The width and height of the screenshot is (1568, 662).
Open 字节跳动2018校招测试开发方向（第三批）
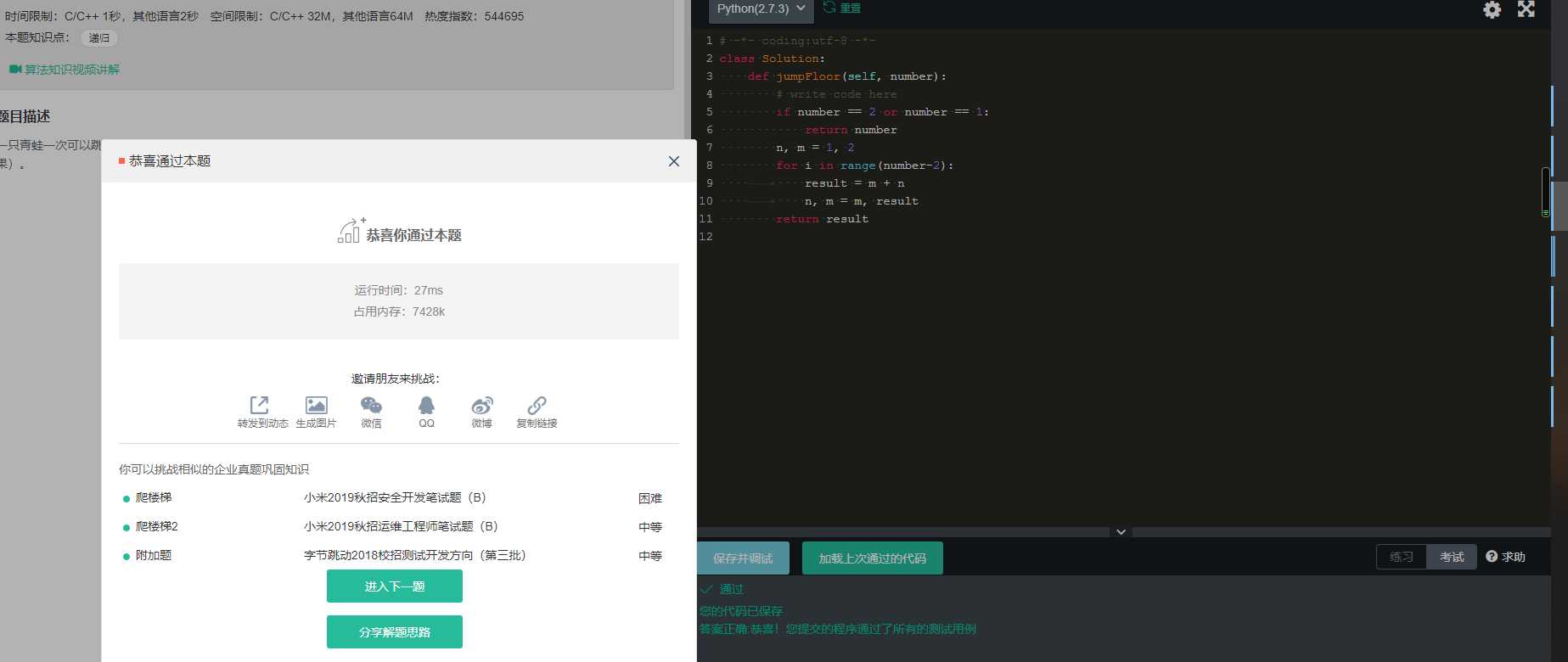[x=415, y=555]
